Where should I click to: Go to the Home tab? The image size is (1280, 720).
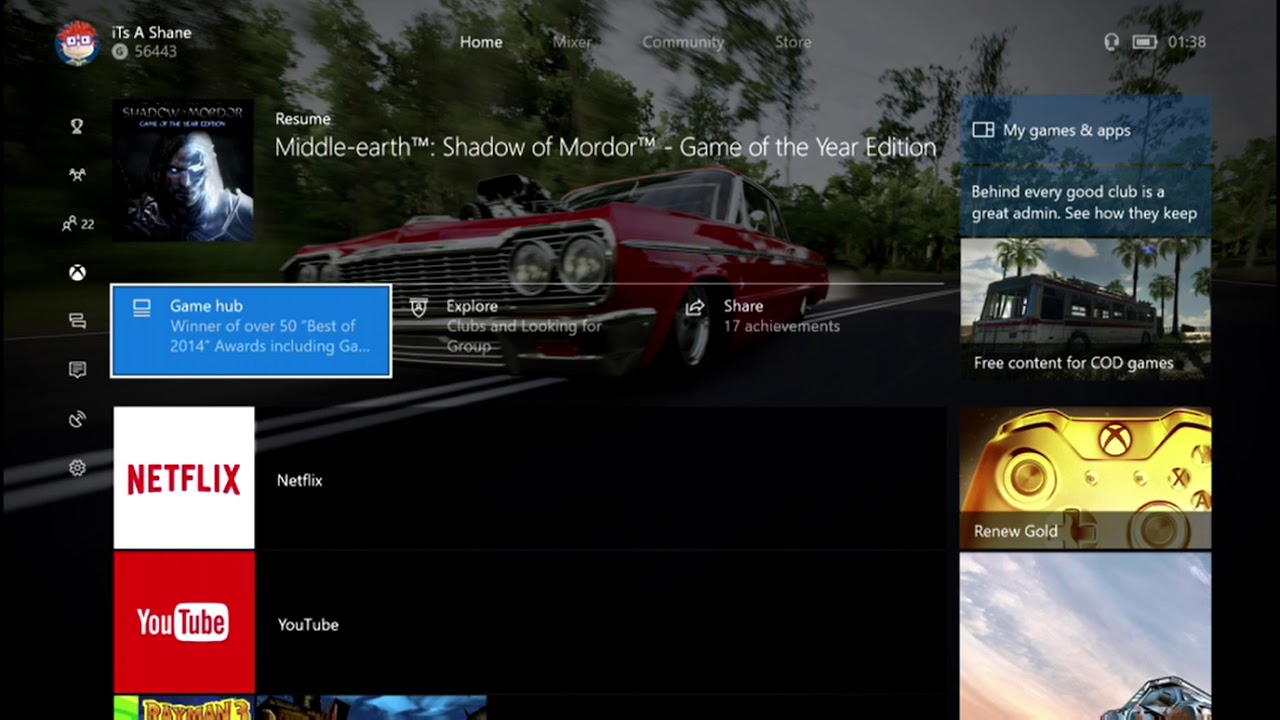(x=481, y=42)
